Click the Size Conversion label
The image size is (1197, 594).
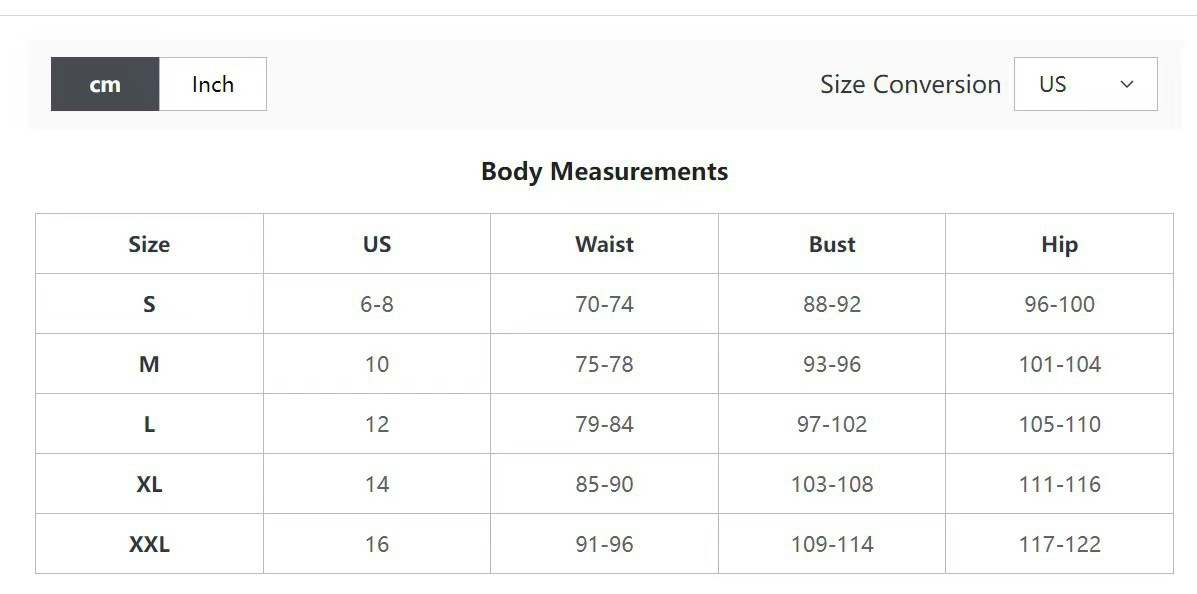pyautogui.click(x=910, y=84)
